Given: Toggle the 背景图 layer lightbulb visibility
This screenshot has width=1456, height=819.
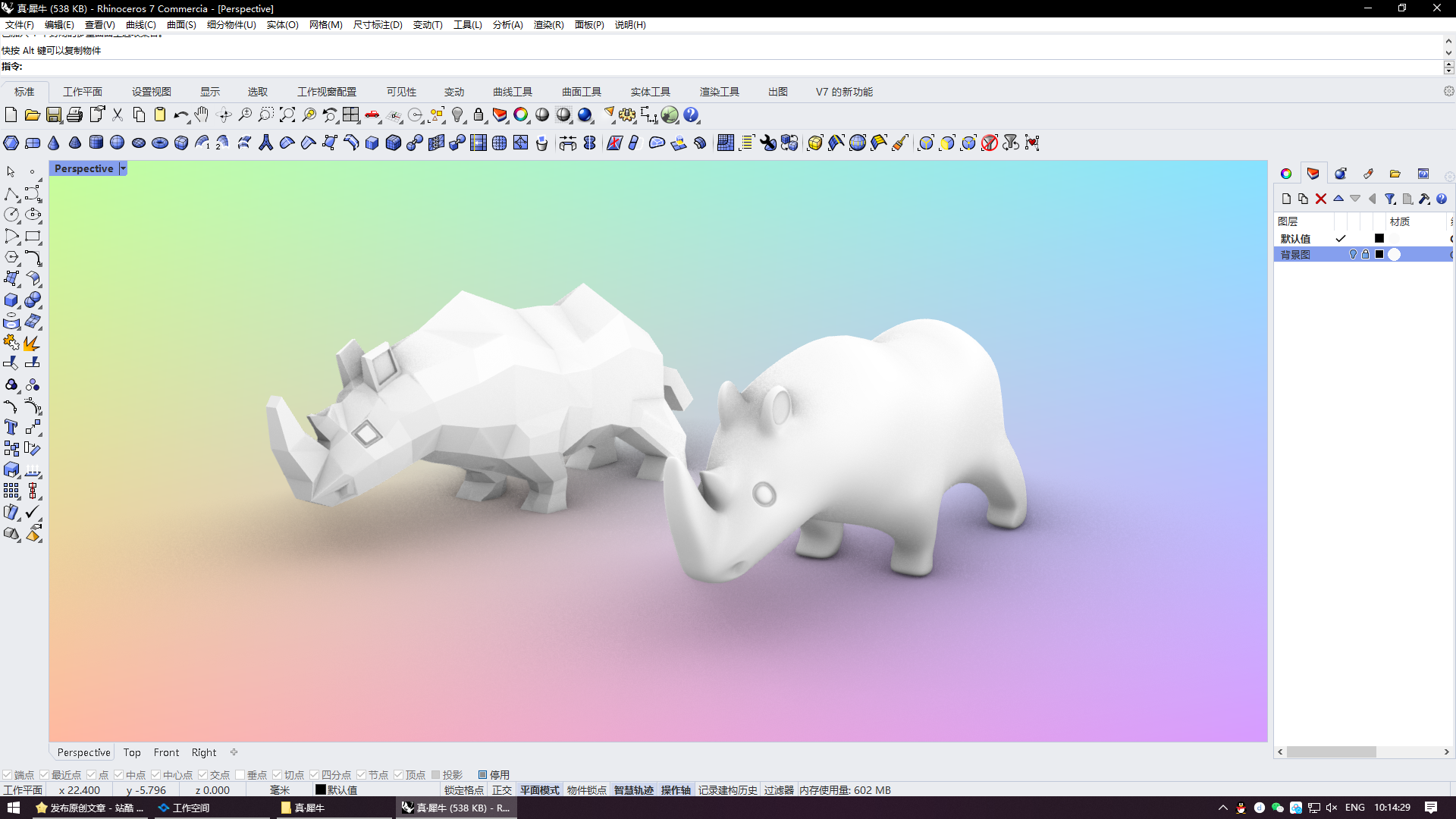Looking at the screenshot, I should coord(1353,255).
